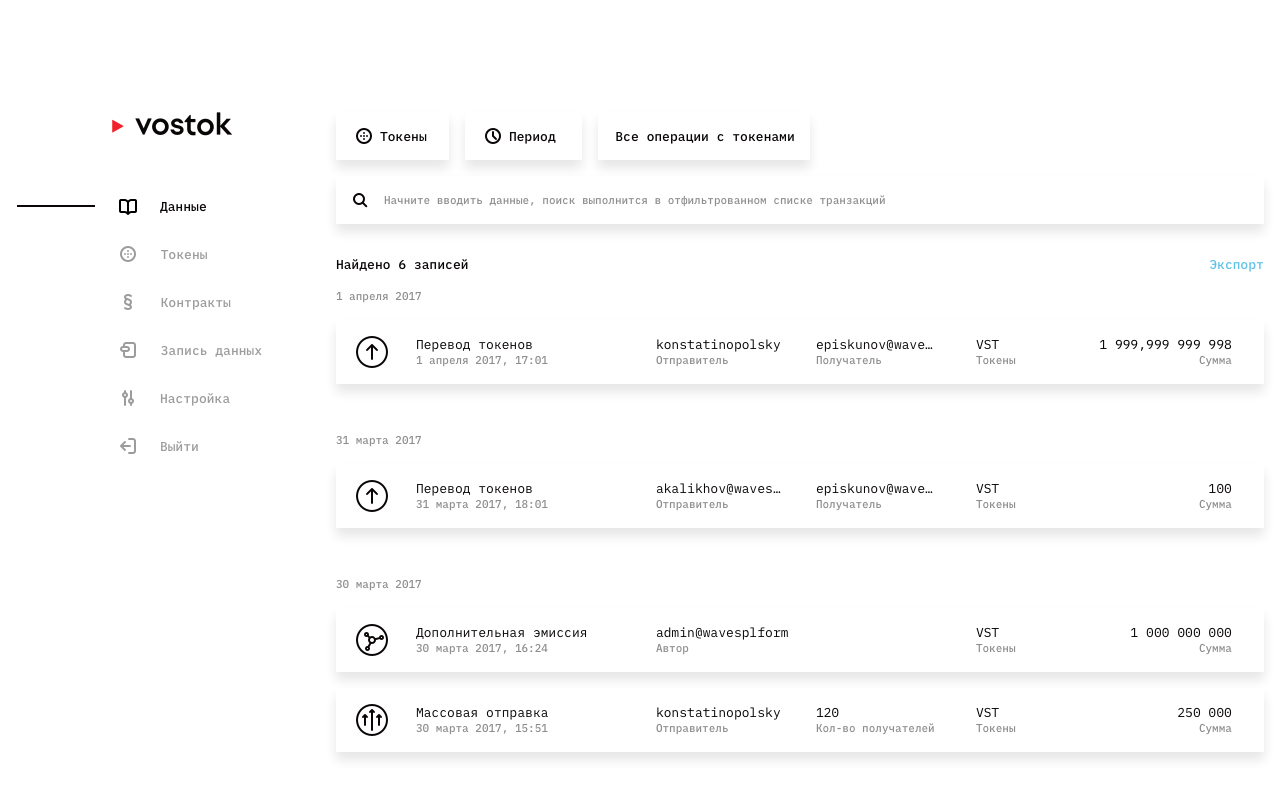Open Запись данных menu item
The image size is (1280, 800).
click(211, 351)
